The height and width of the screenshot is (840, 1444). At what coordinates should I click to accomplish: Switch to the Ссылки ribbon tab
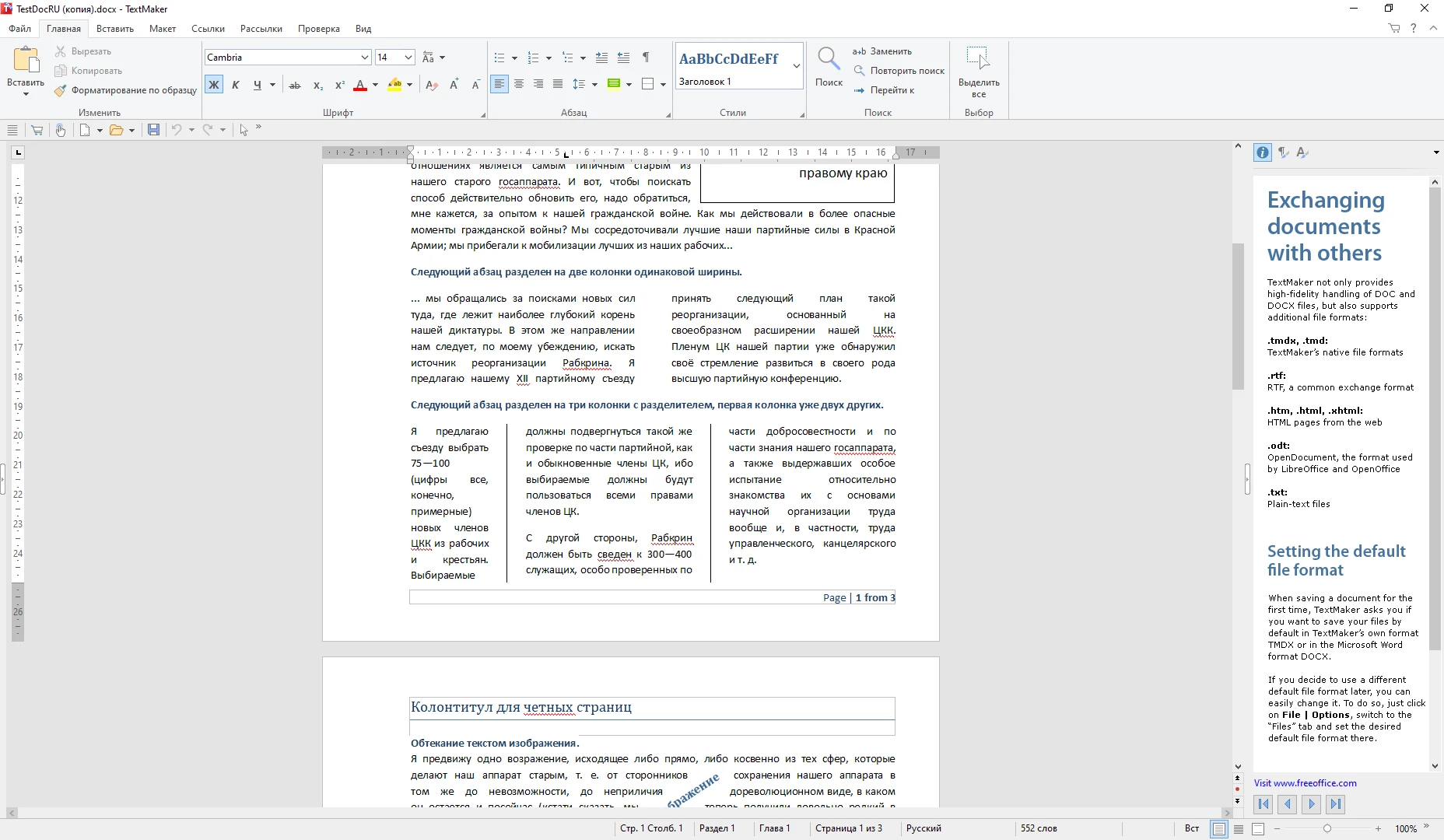coord(208,29)
